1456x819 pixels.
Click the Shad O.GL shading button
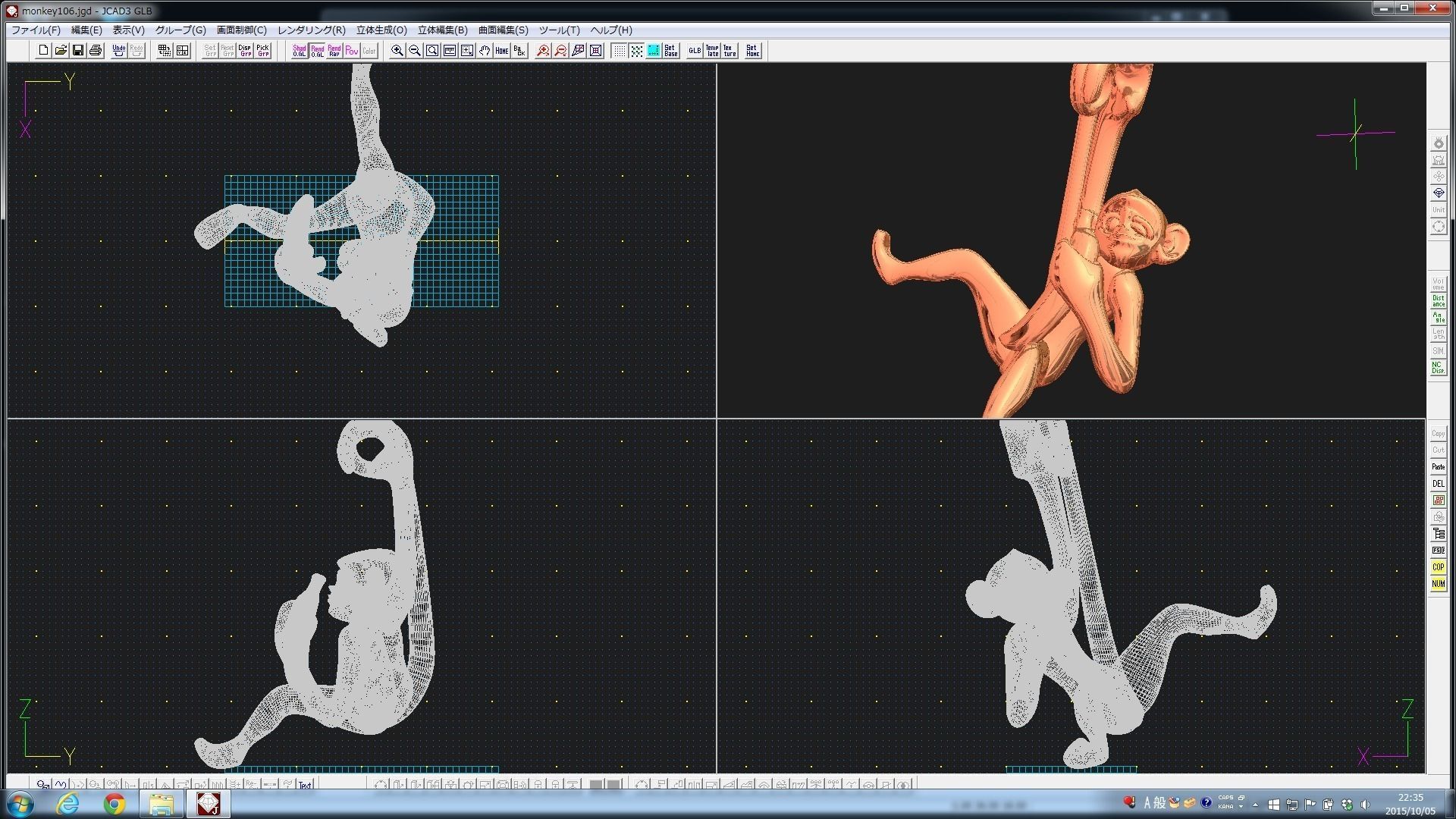(300, 51)
